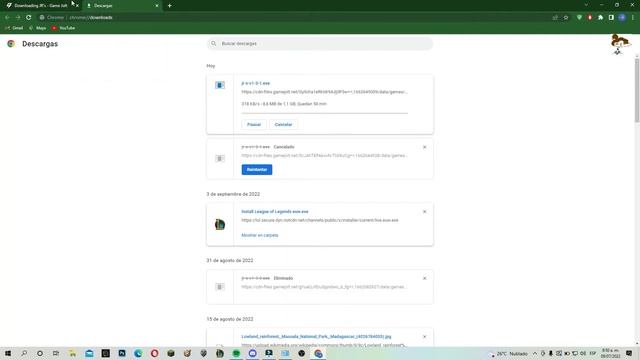Screen dimensions: 640x360
Task: Go forward in browser history
Action: click(x=18, y=18)
